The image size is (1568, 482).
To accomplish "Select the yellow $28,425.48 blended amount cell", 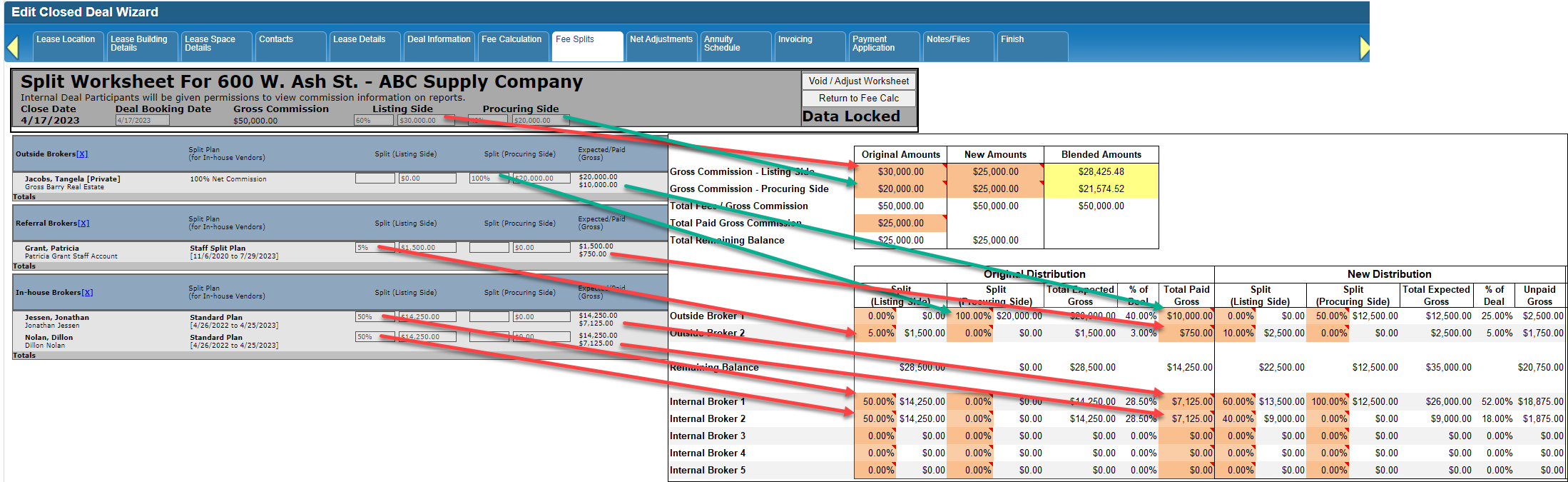I will pos(1101,172).
